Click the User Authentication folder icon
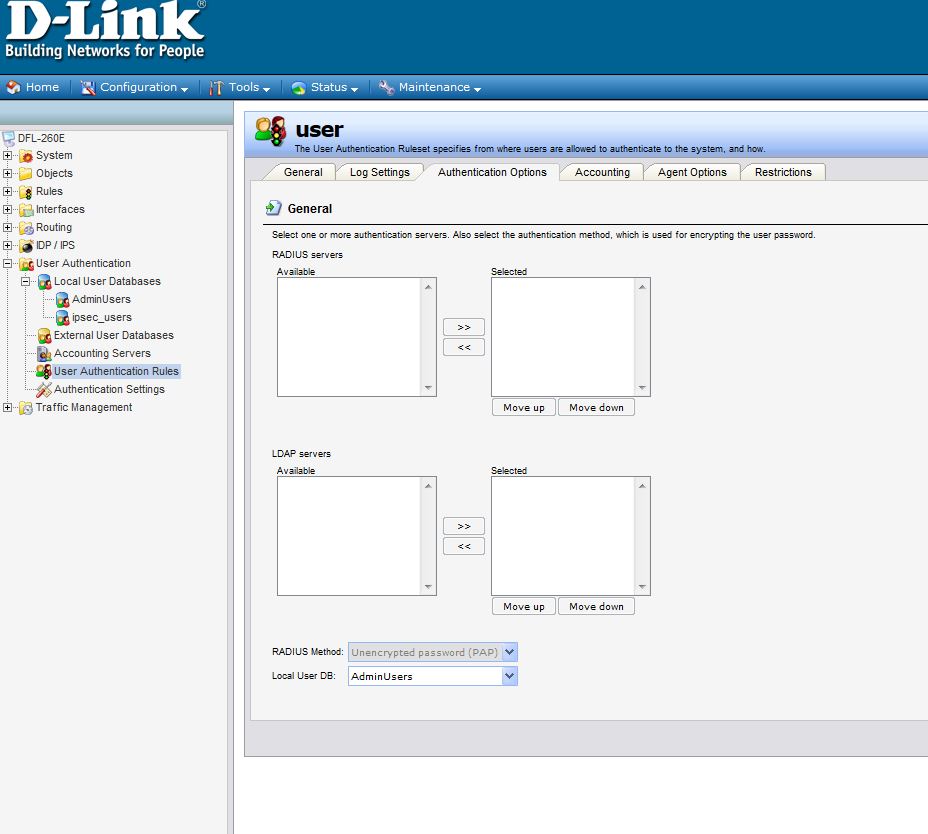The width and height of the screenshot is (928, 834). pos(26,264)
